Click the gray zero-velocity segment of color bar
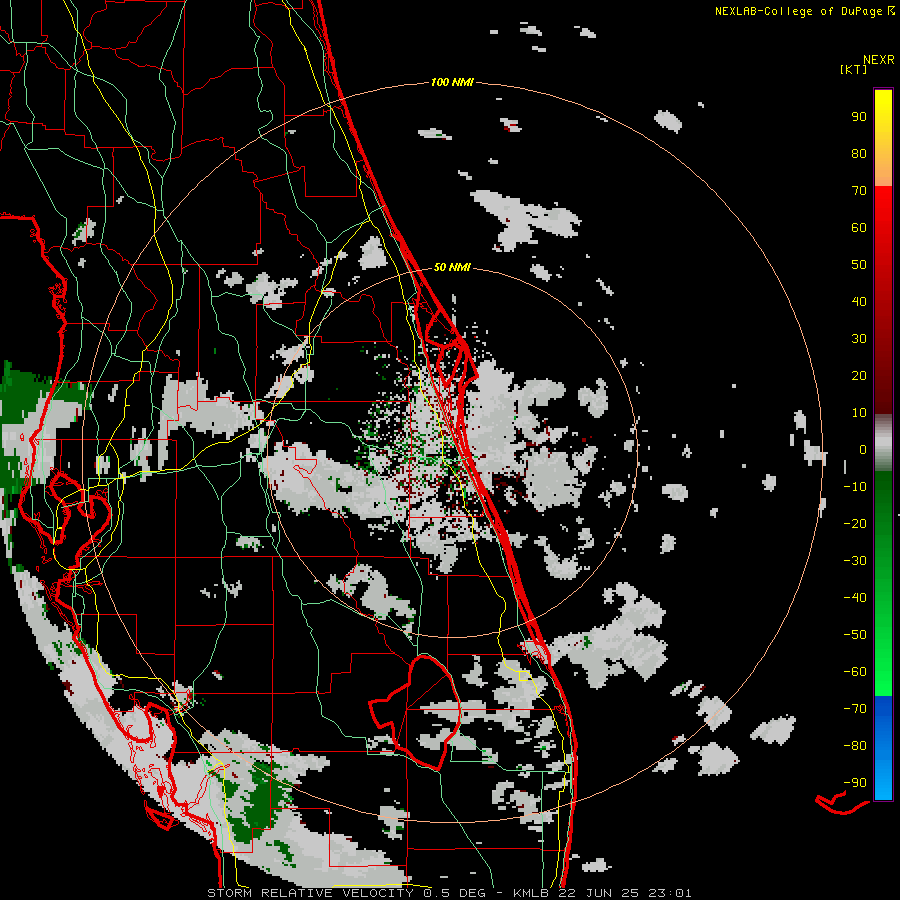 point(883,443)
